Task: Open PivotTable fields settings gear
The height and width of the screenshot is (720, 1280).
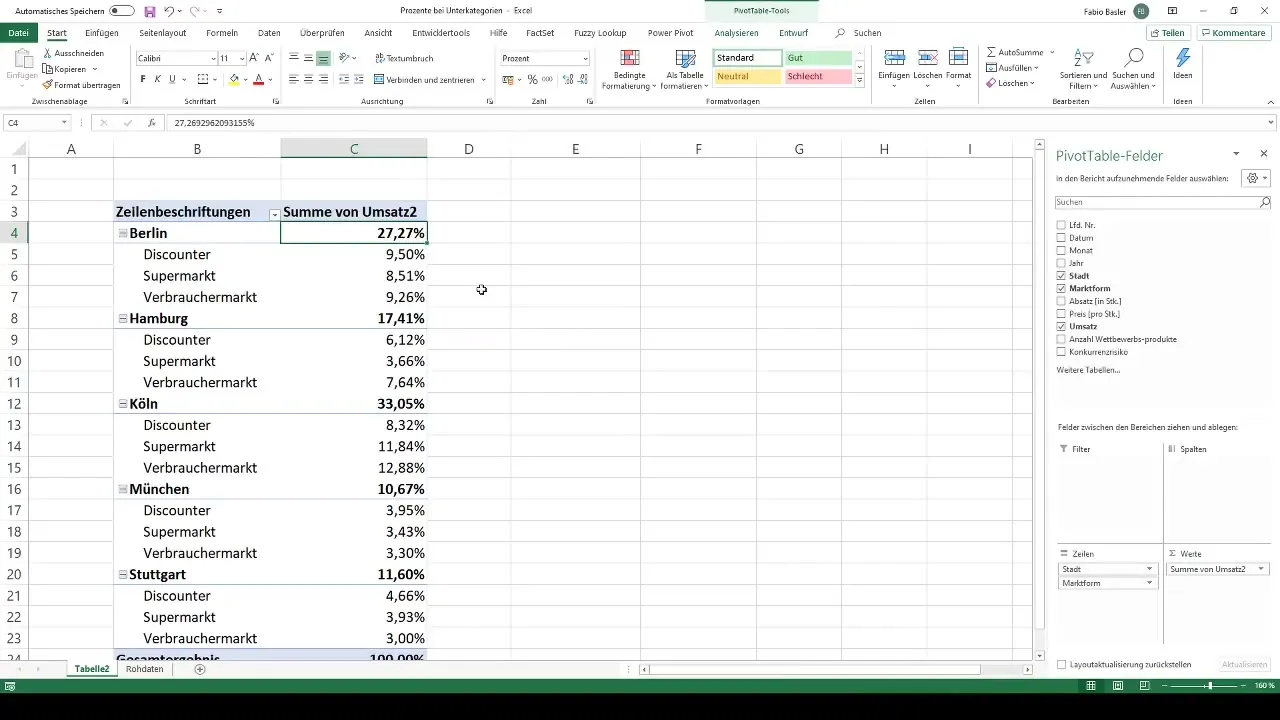Action: coord(1254,178)
